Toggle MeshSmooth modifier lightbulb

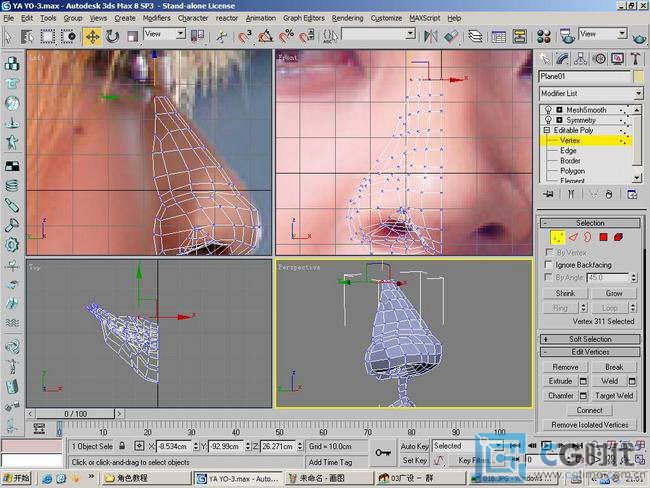pos(548,109)
